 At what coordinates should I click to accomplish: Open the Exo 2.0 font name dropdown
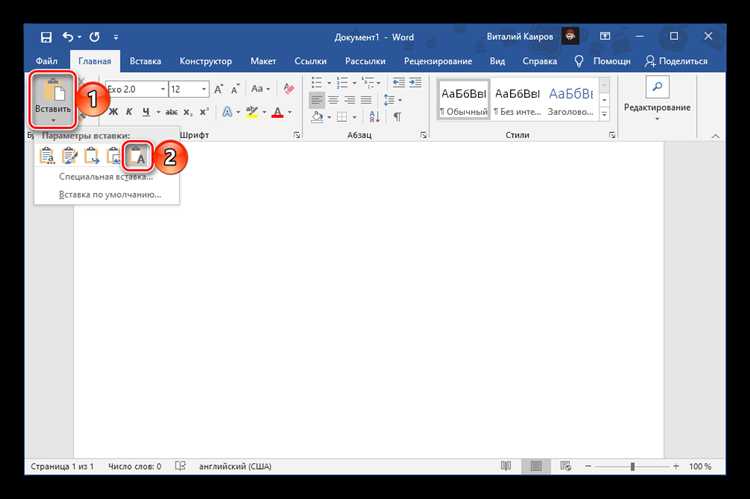click(163, 89)
